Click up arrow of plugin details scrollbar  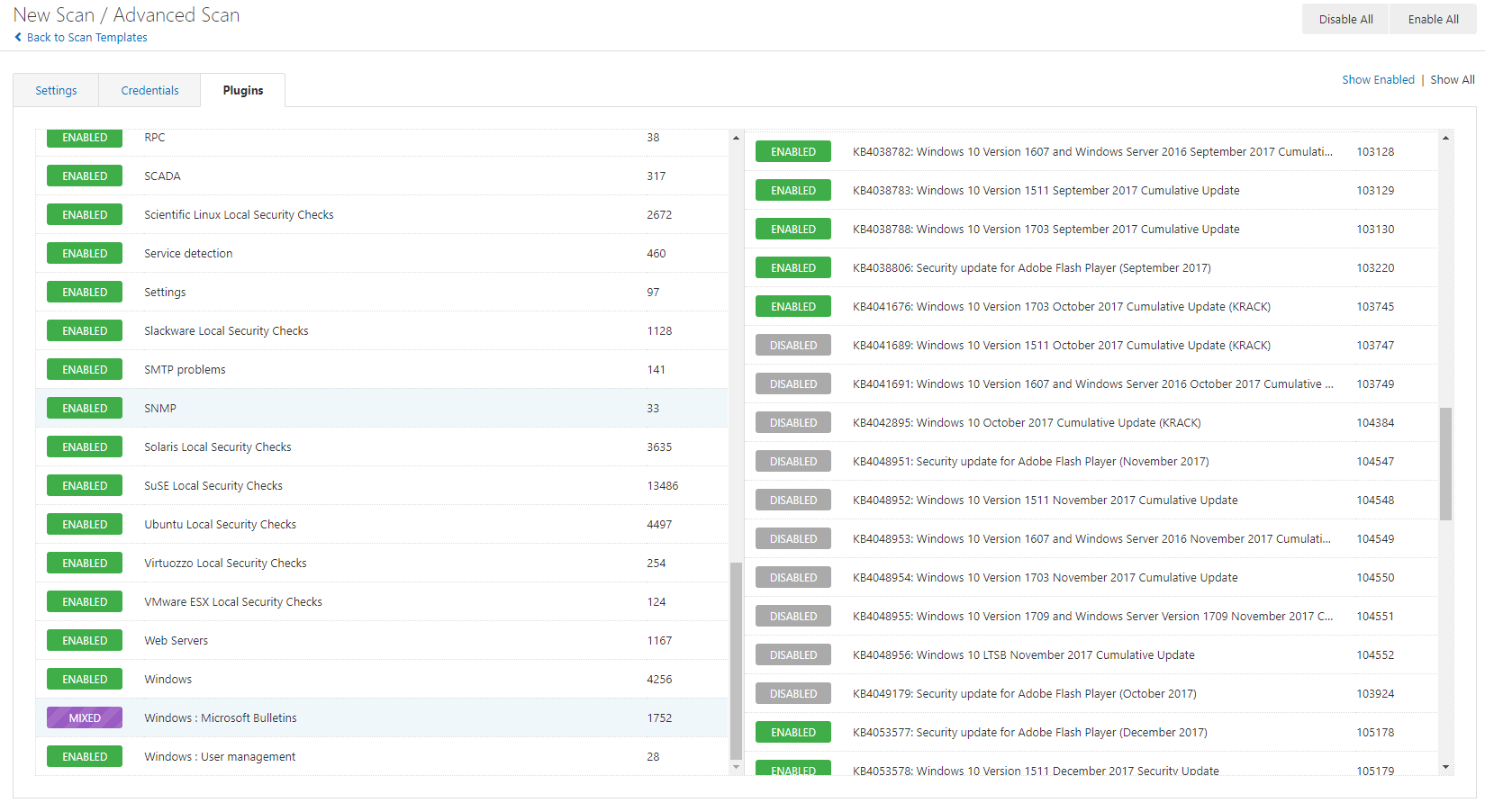point(1445,138)
